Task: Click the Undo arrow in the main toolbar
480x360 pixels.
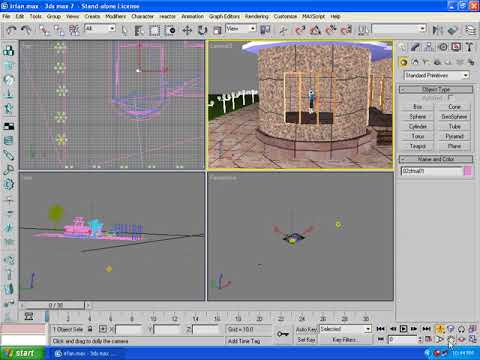Action: coord(11,30)
